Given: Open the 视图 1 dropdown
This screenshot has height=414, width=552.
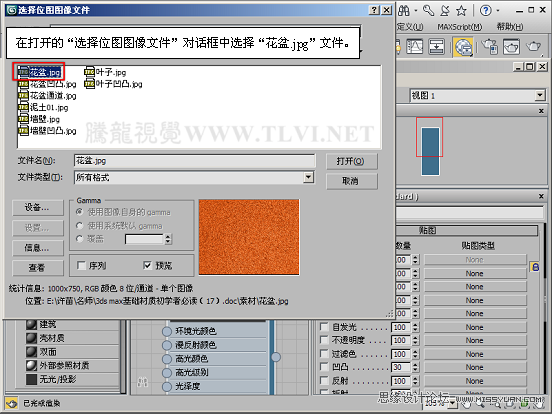Looking at the screenshot, I should (540, 95).
